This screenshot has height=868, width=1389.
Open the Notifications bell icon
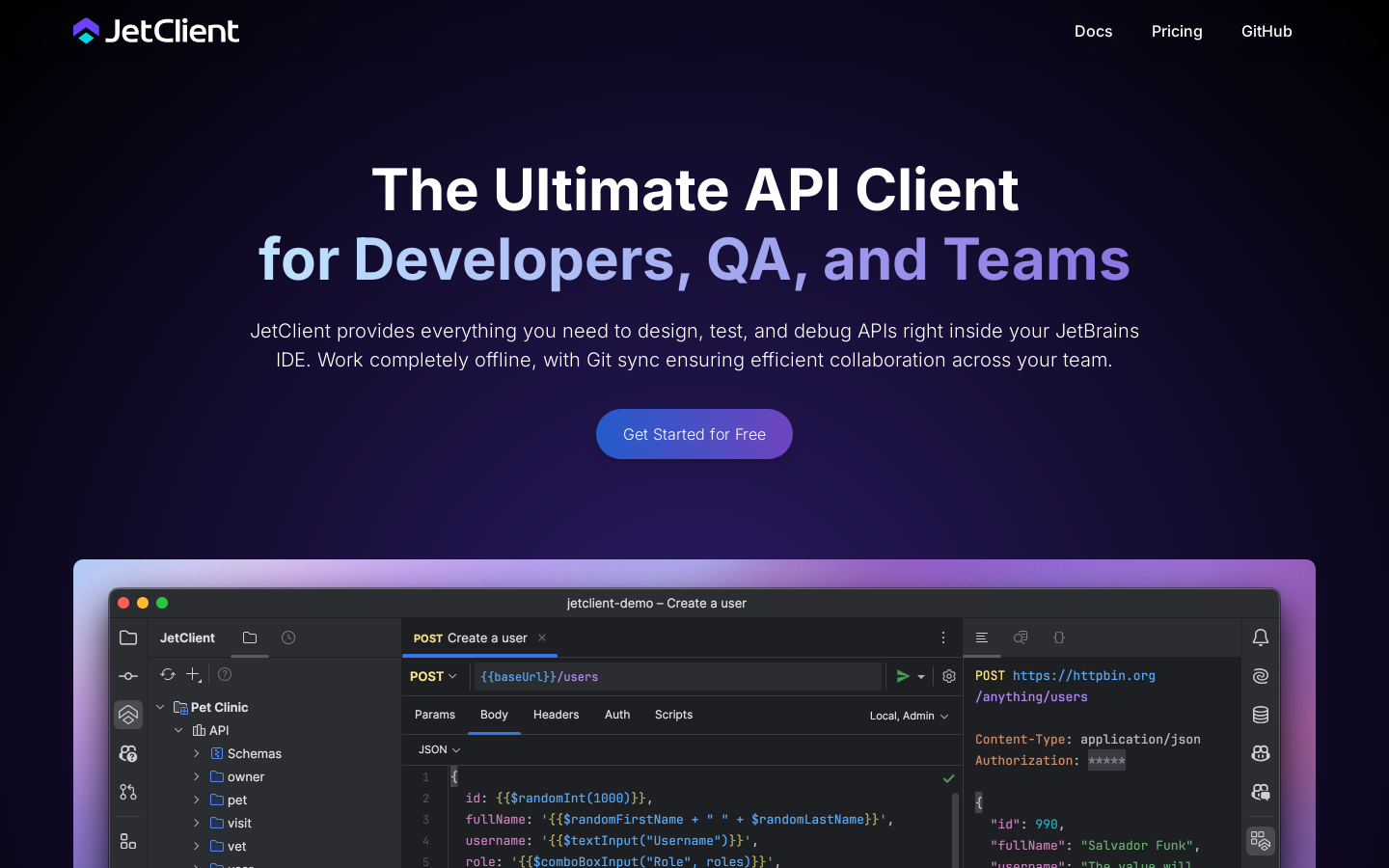pyautogui.click(x=1261, y=637)
